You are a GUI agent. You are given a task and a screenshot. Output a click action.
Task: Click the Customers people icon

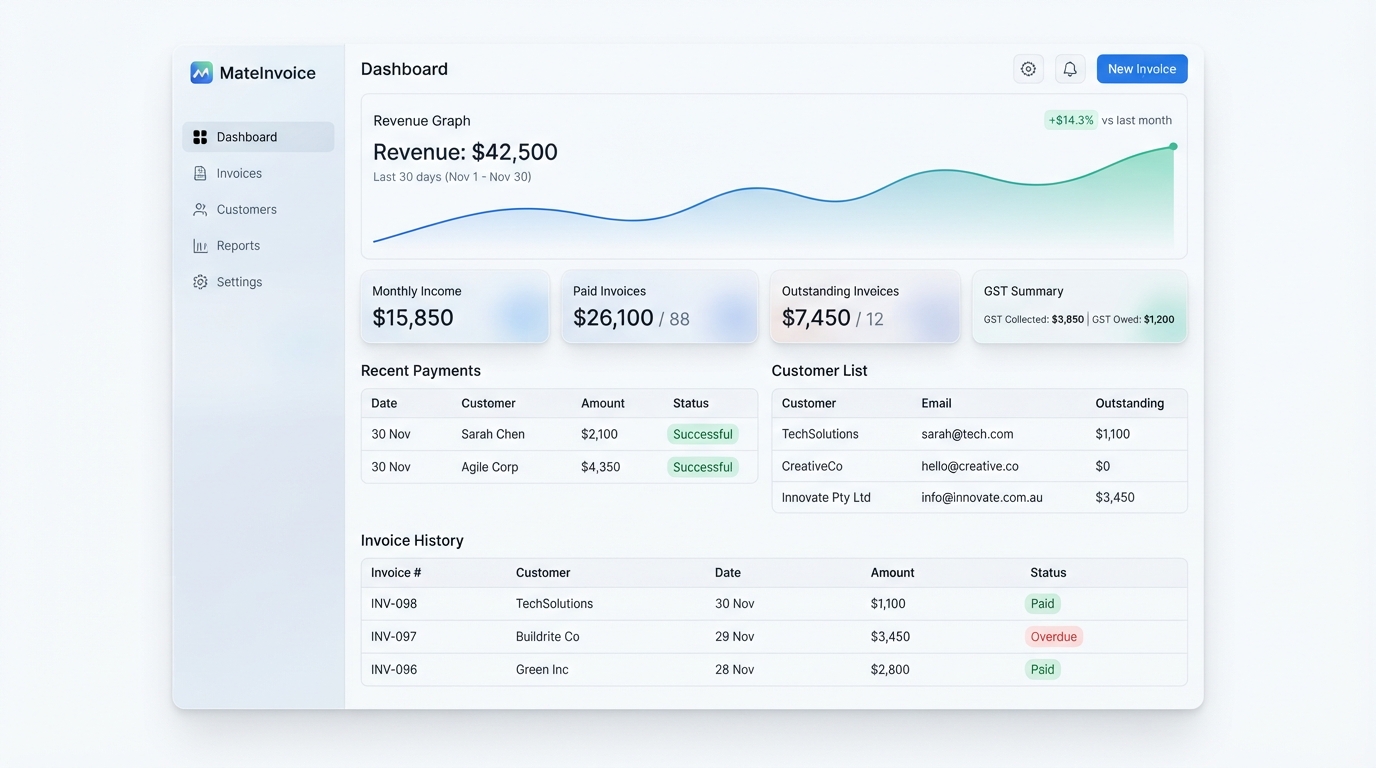pos(200,210)
